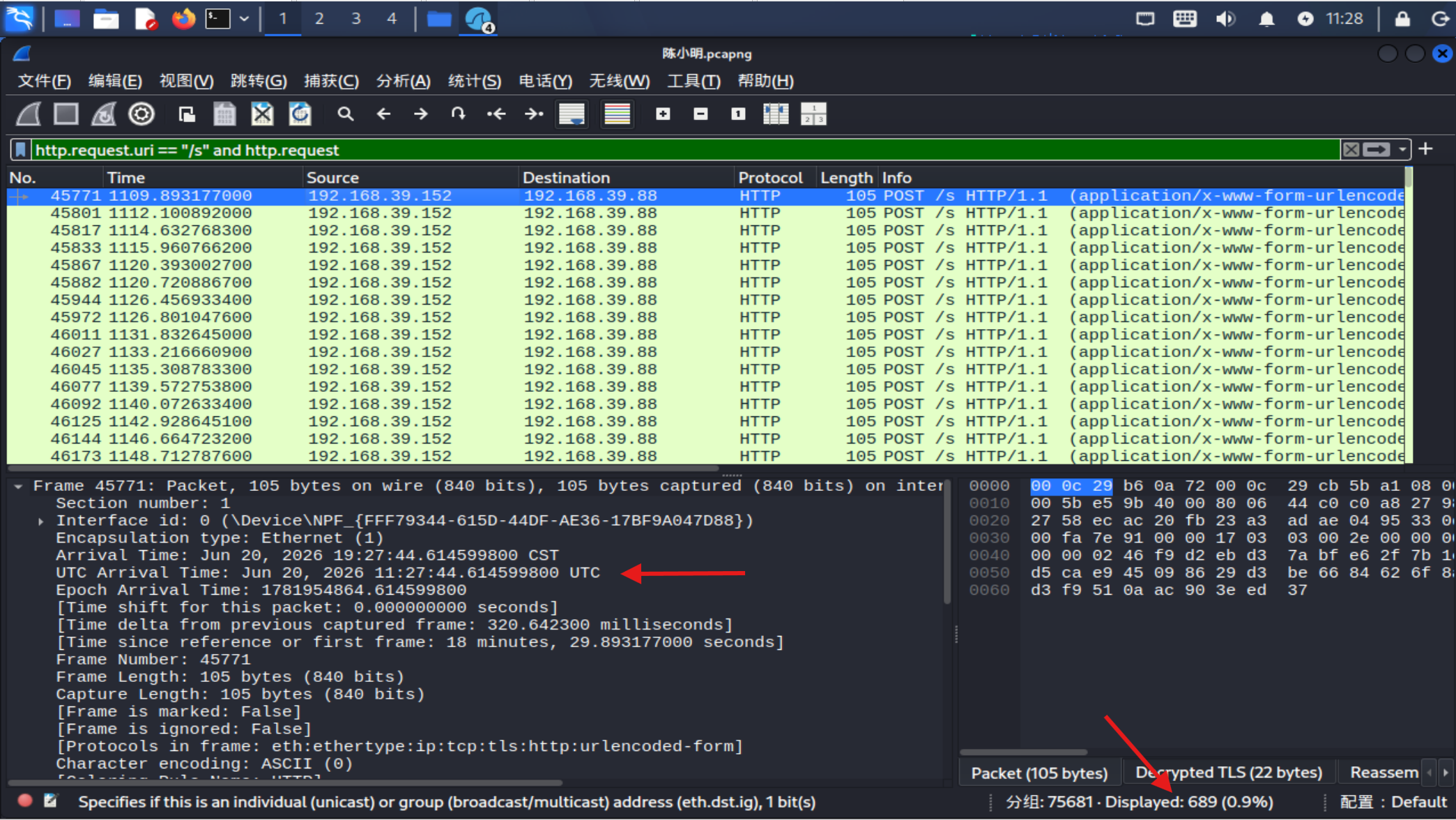Open the 分析(A) menu
Viewport: 1456px width, 820px height.
(403, 81)
